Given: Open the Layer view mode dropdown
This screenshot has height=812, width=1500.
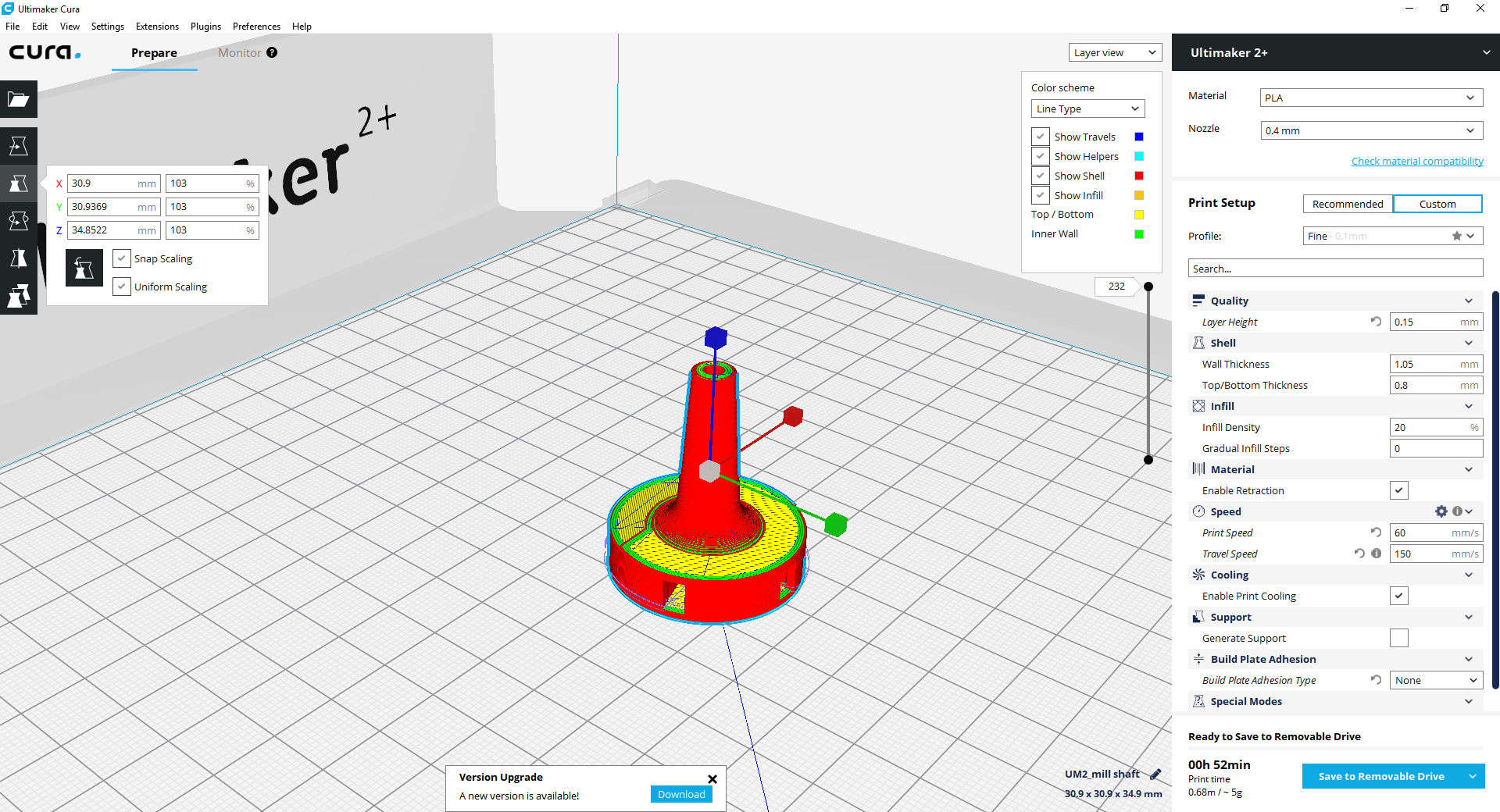Looking at the screenshot, I should [1115, 52].
